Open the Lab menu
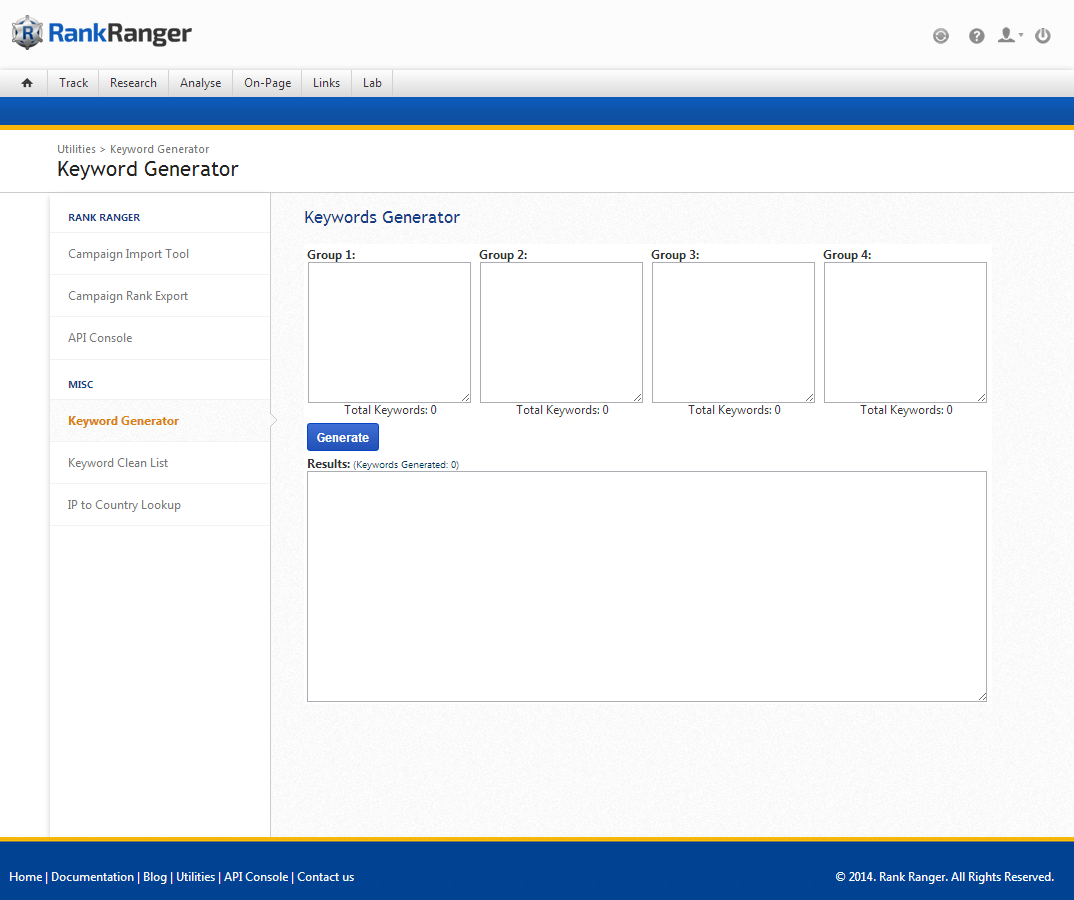 click(372, 83)
